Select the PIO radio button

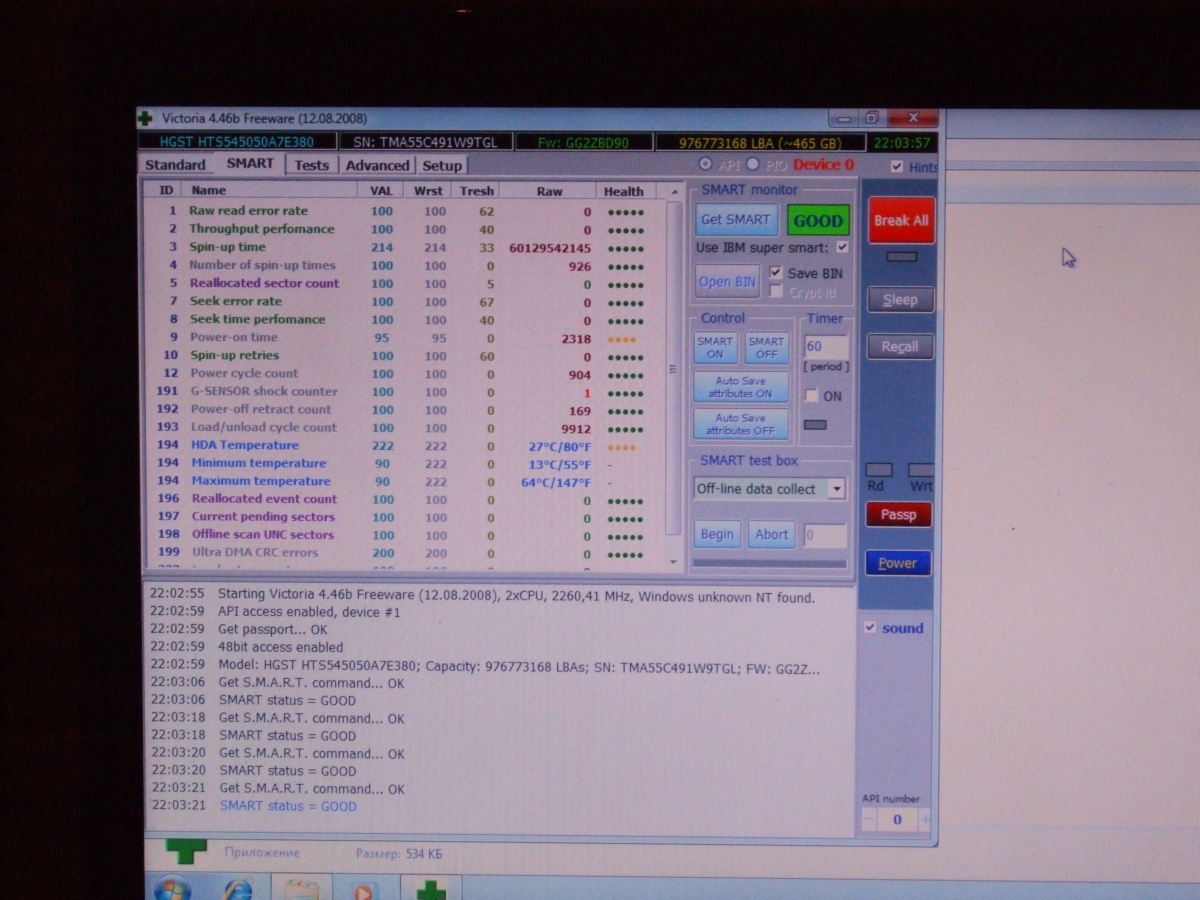(x=750, y=165)
